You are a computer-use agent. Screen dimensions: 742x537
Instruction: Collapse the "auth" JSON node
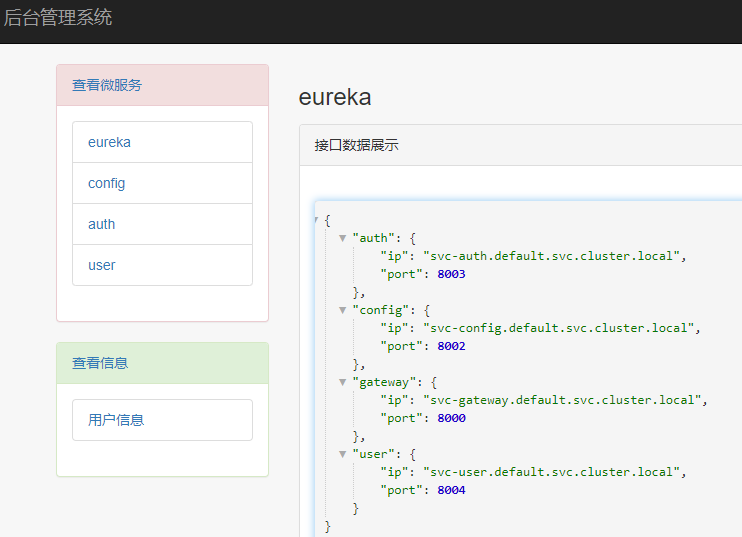pyautogui.click(x=343, y=238)
